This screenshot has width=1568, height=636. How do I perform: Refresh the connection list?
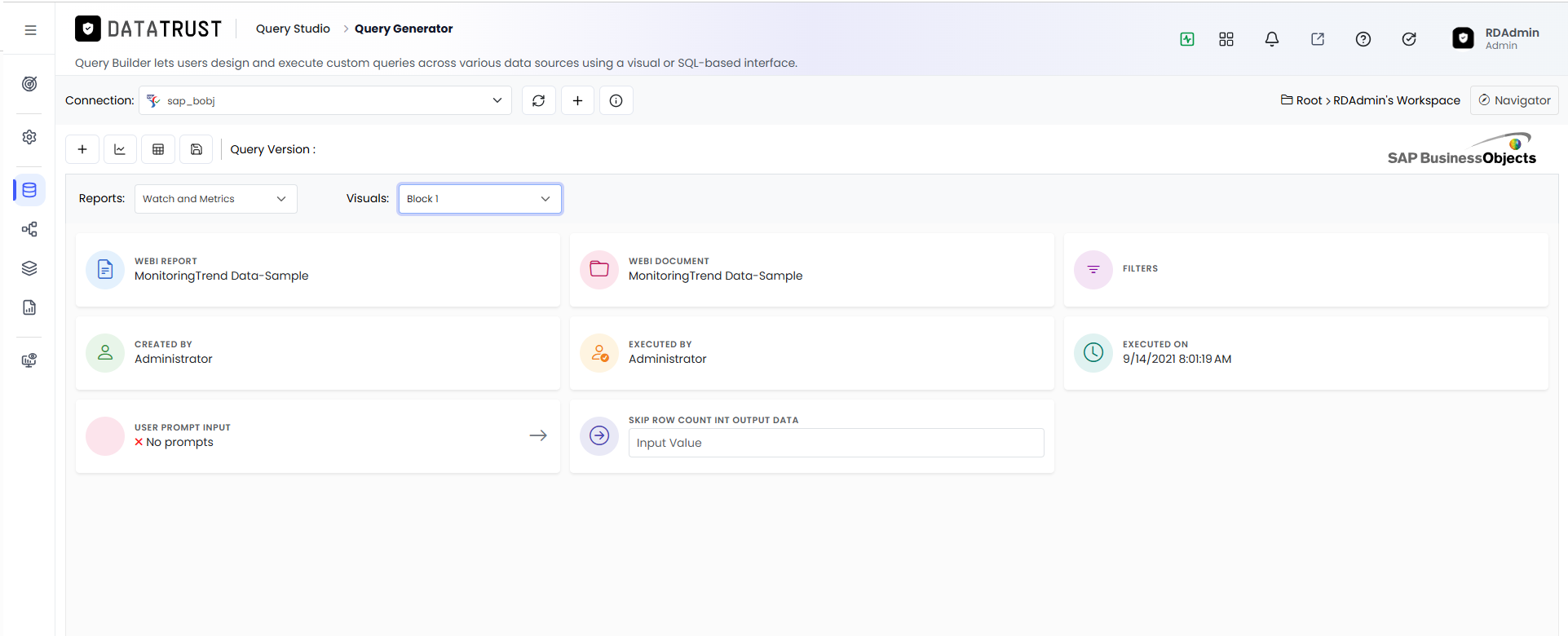coord(539,100)
